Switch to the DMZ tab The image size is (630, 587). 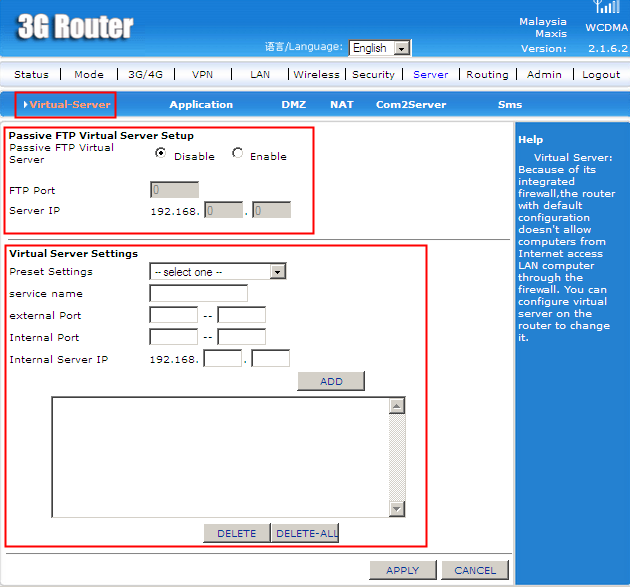293,104
